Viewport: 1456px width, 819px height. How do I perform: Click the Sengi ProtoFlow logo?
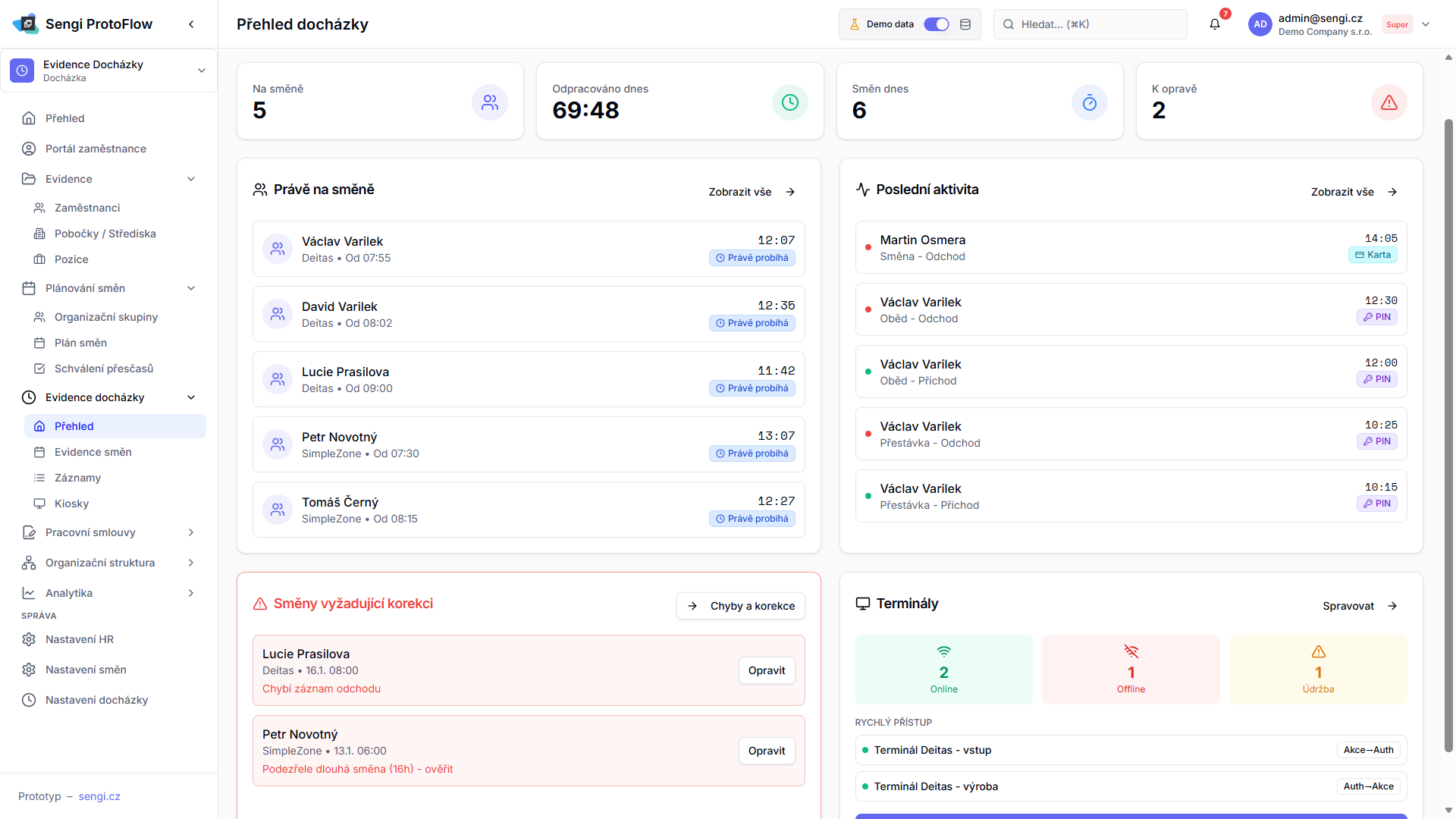click(x=26, y=24)
